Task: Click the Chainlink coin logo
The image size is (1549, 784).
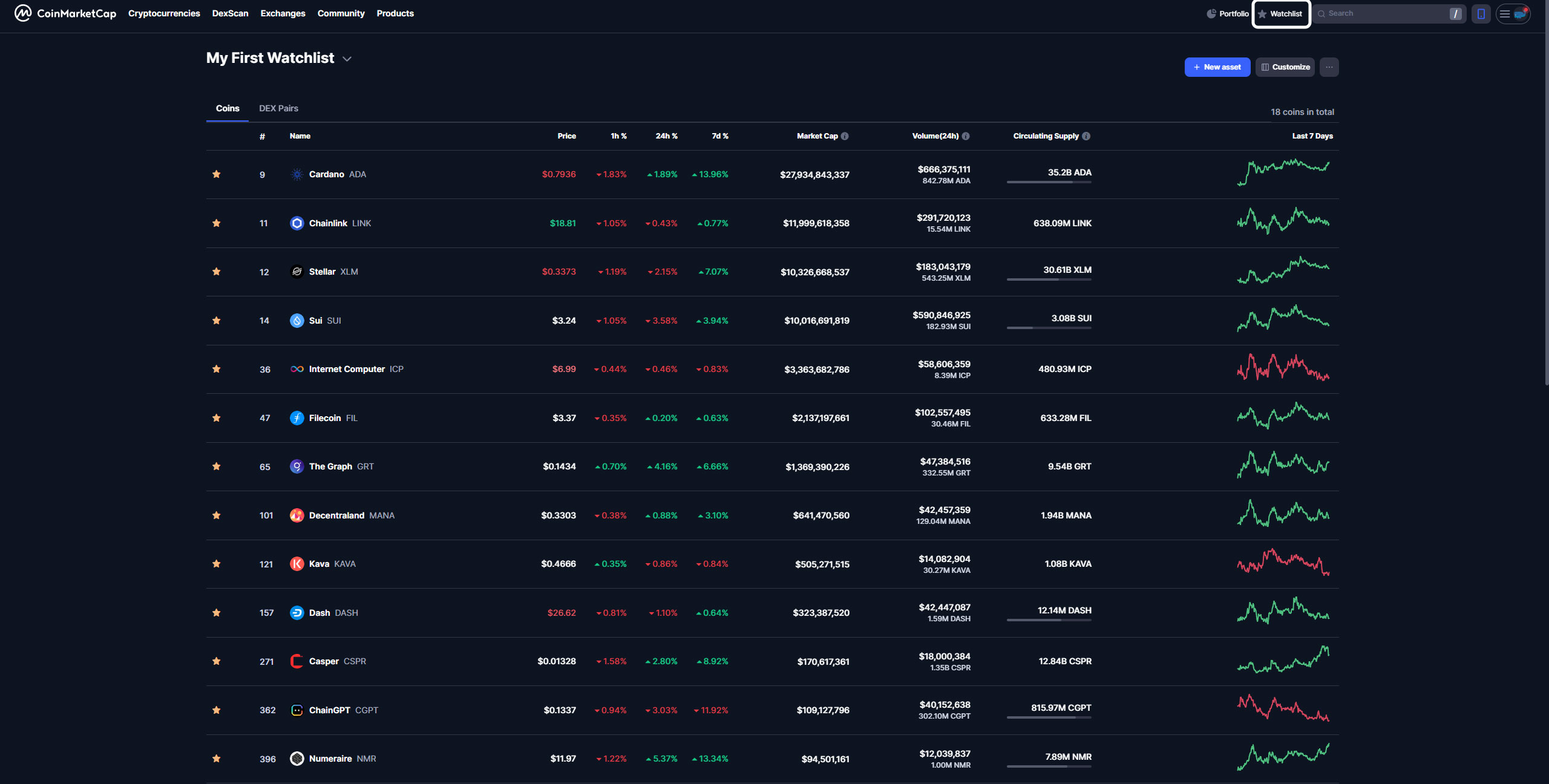Action: (x=296, y=223)
